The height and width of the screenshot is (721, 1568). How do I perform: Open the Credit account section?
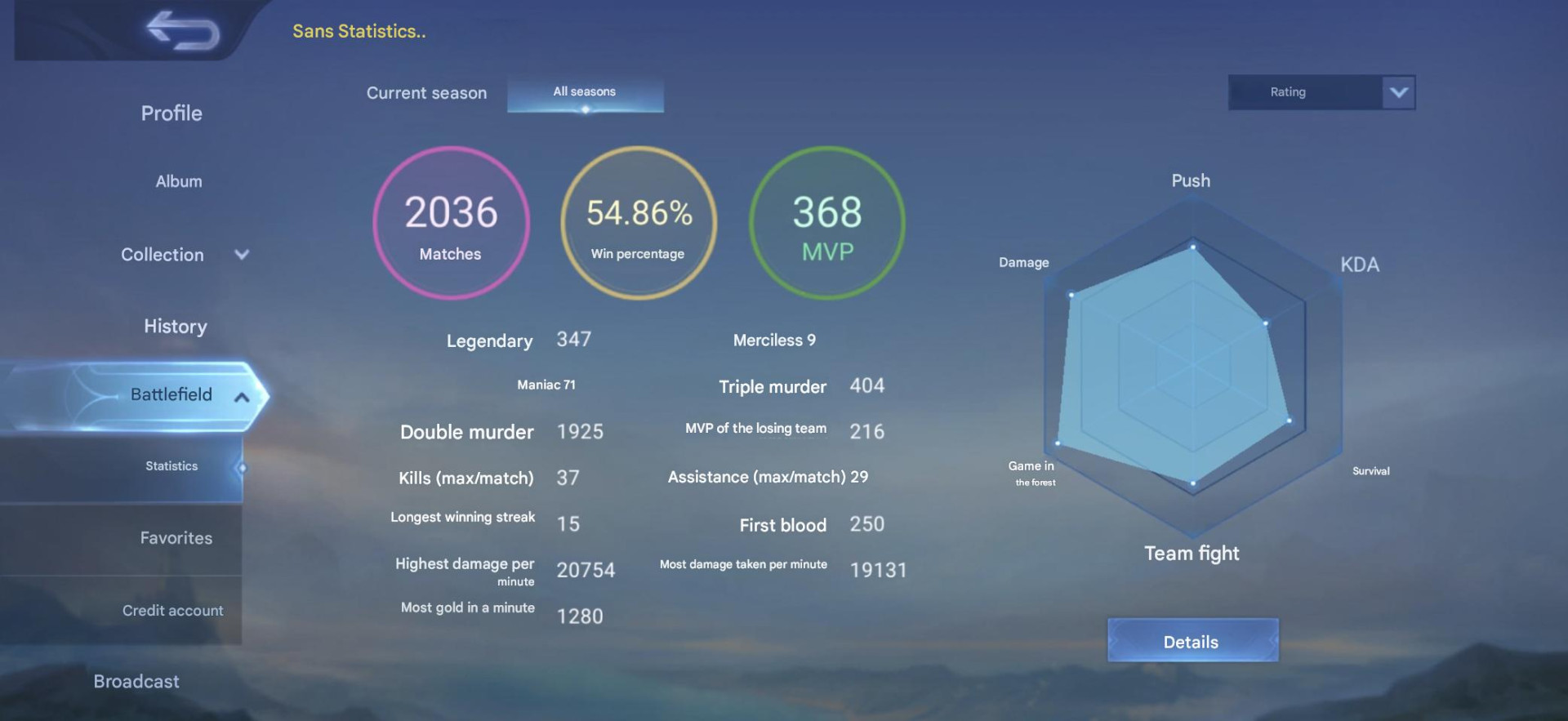coord(172,611)
